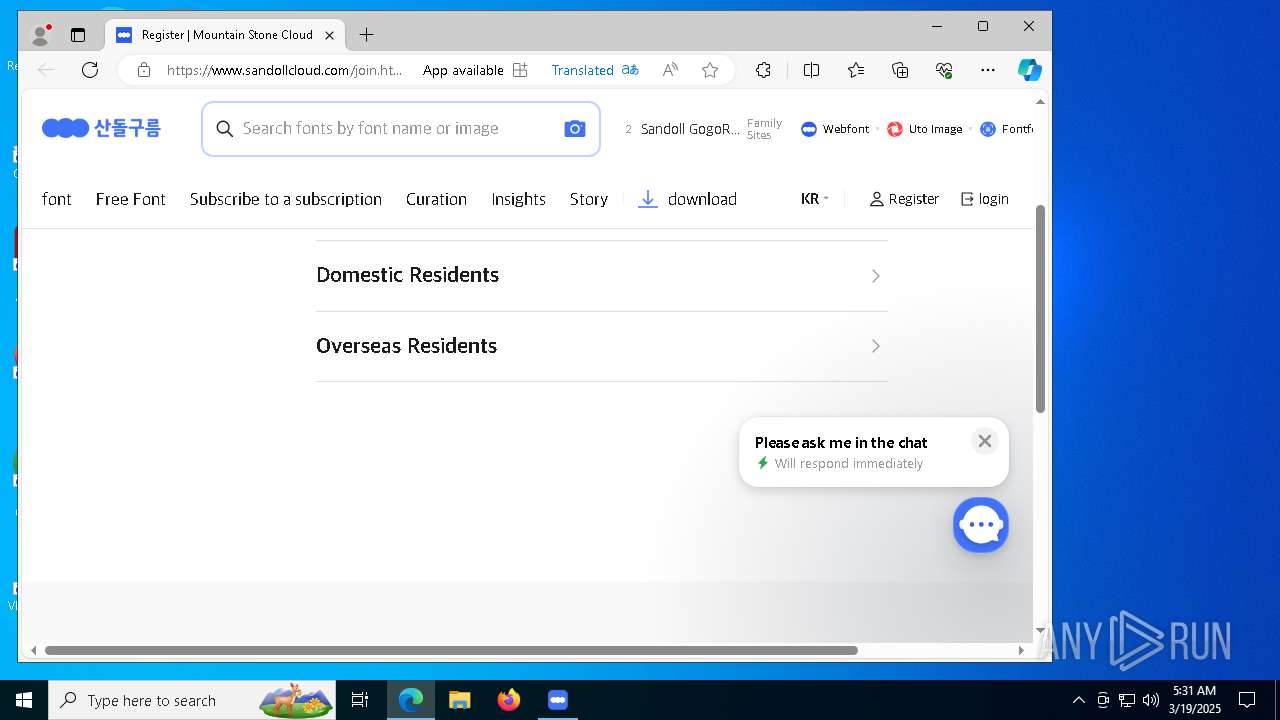Open Firefox from the taskbar

(509, 700)
